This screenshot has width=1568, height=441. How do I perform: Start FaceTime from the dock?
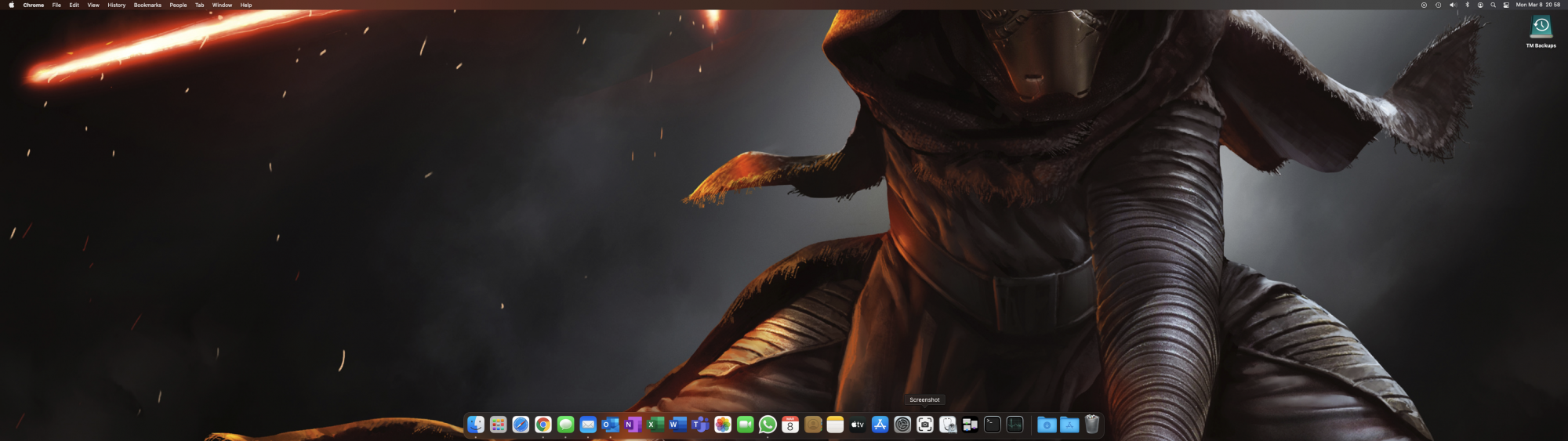(746, 425)
